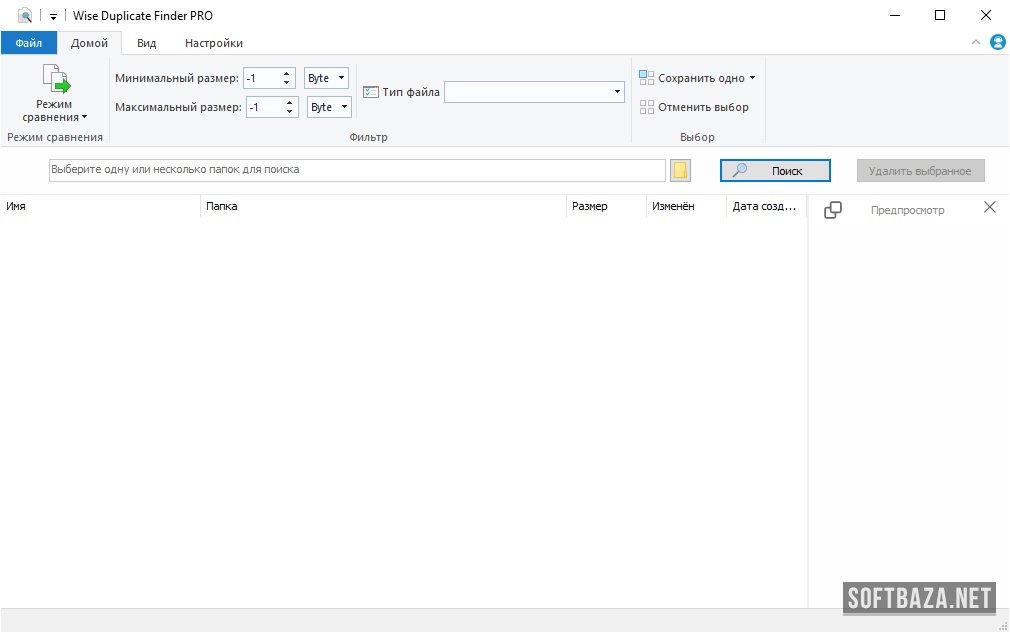Open the Сохранить одно dropdown
Screen dimensions: 1010x633
point(698,78)
